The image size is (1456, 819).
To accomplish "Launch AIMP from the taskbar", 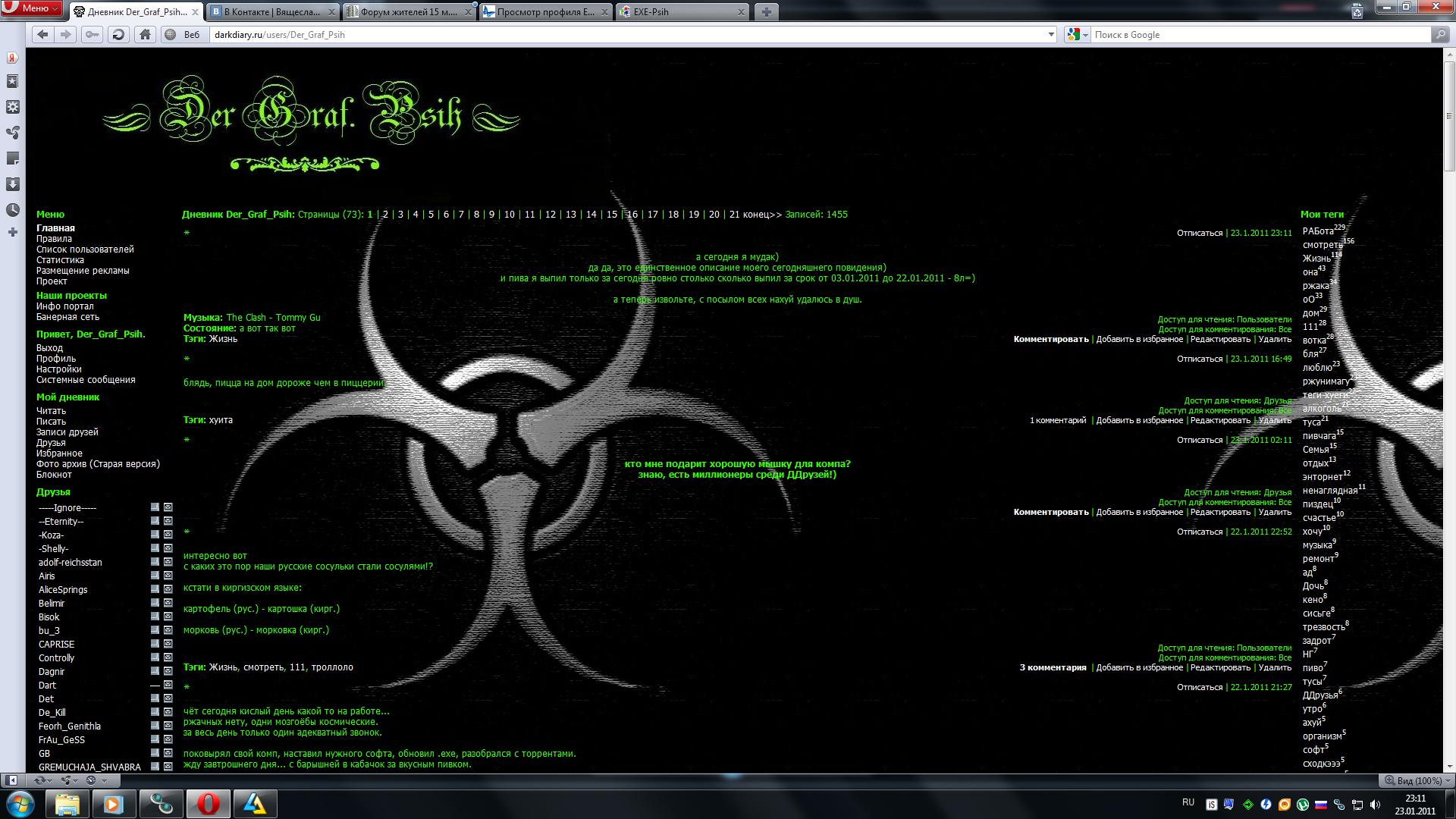I will (254, 803).
